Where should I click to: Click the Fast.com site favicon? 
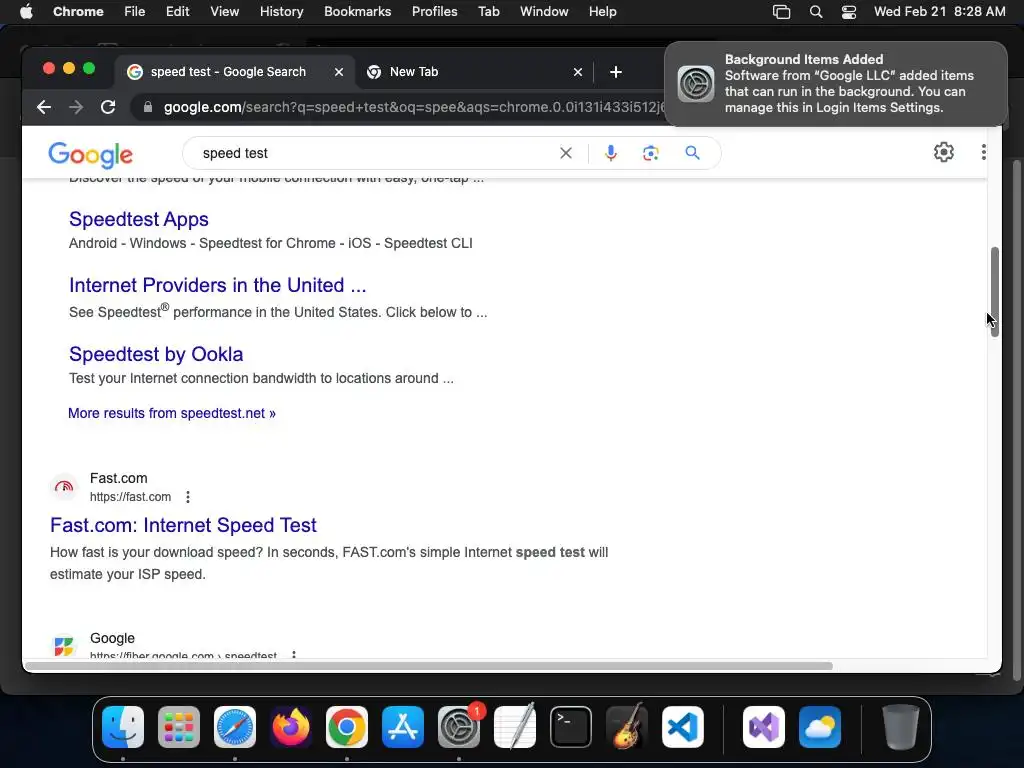pyautogui.click(x=64, y=487)
